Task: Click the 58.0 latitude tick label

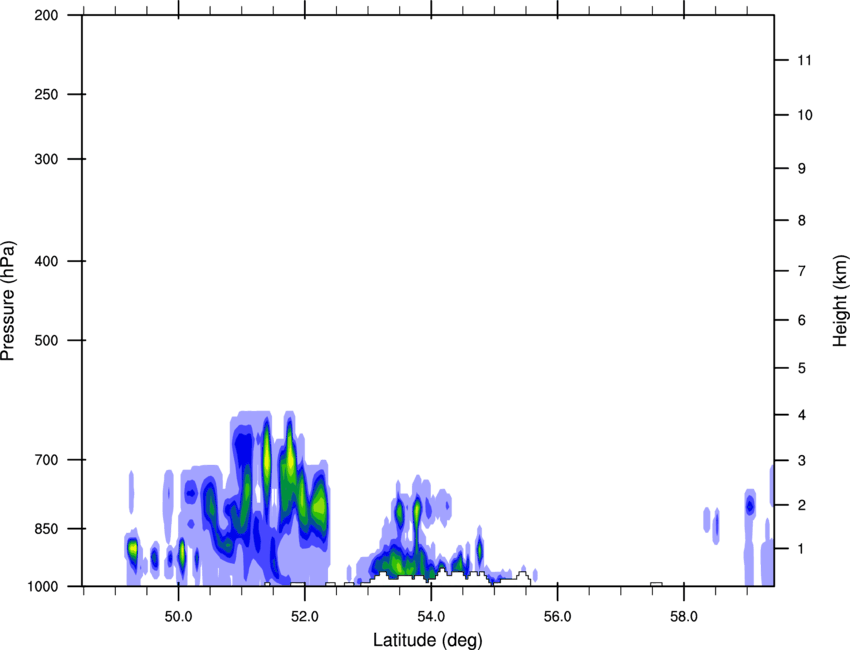Action: 684,617
